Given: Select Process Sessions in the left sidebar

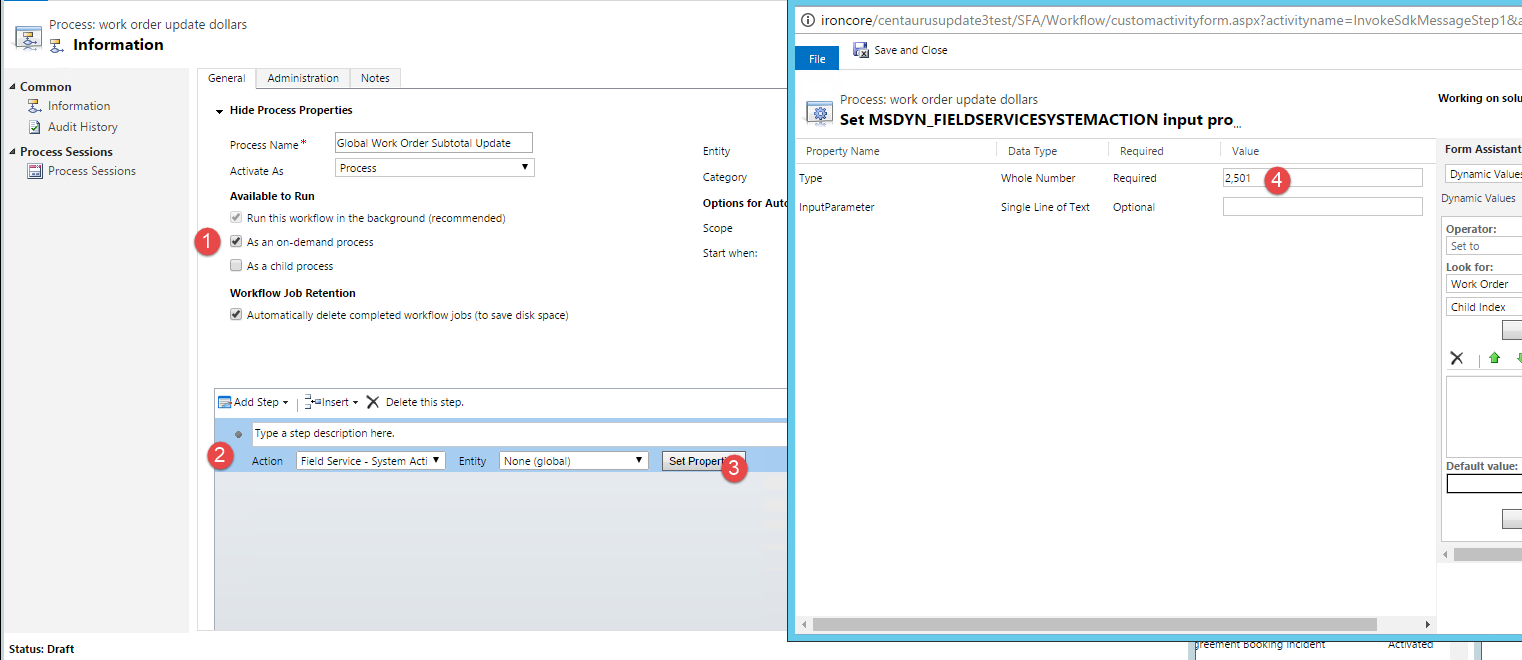Looking at the screenshot, I should pos(91,170).
